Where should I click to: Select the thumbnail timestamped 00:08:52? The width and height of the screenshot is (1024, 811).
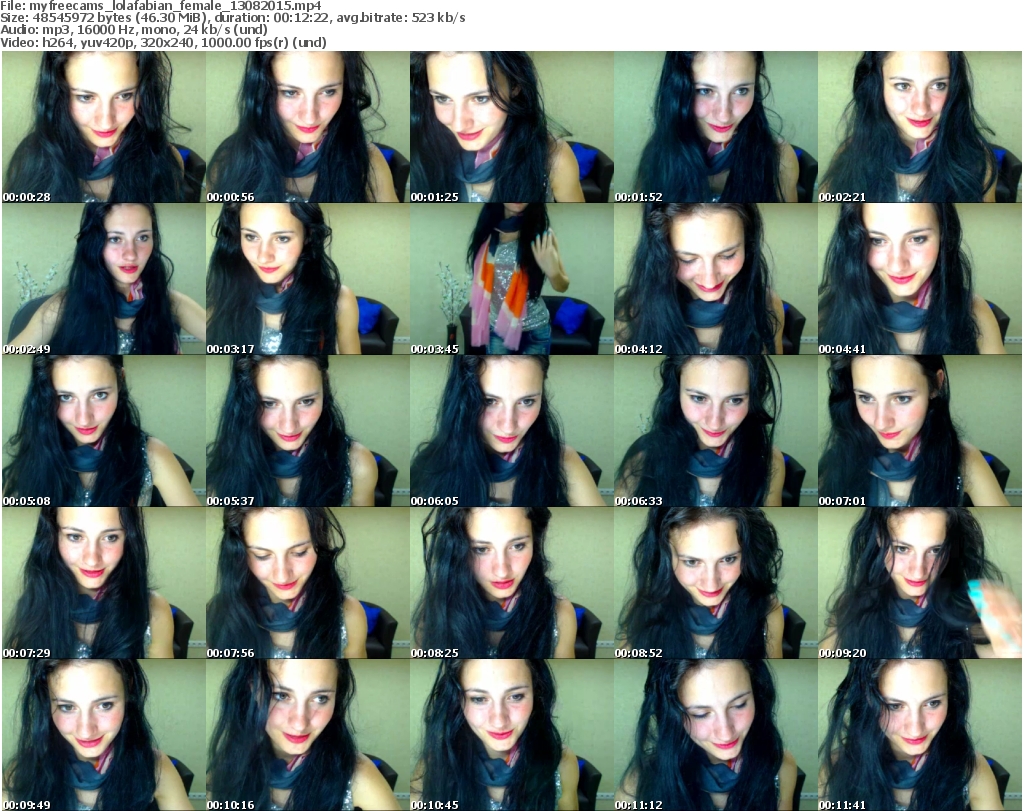point(716,583)
